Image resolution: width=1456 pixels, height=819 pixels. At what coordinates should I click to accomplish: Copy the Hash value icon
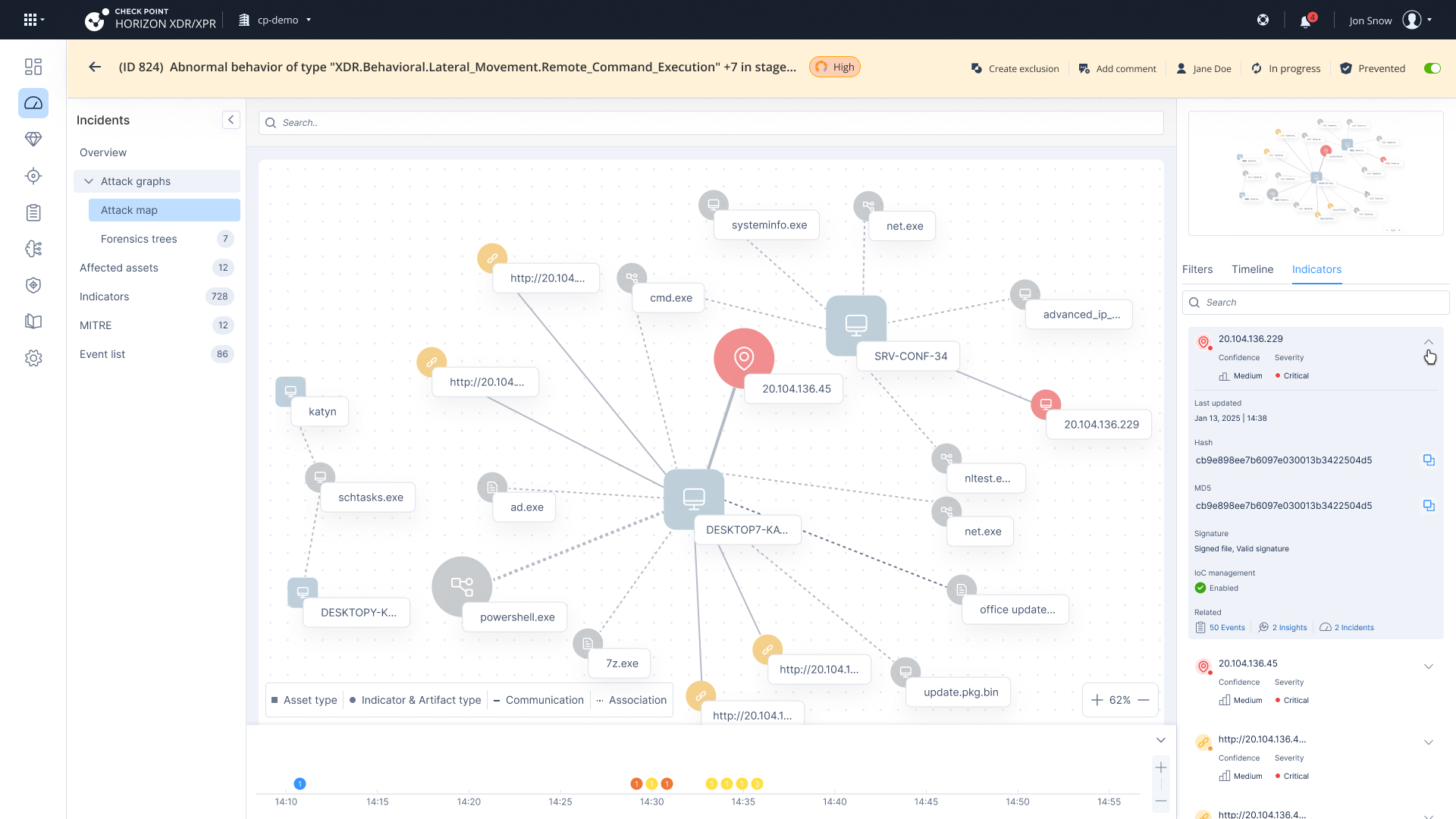click(1429, 460)
